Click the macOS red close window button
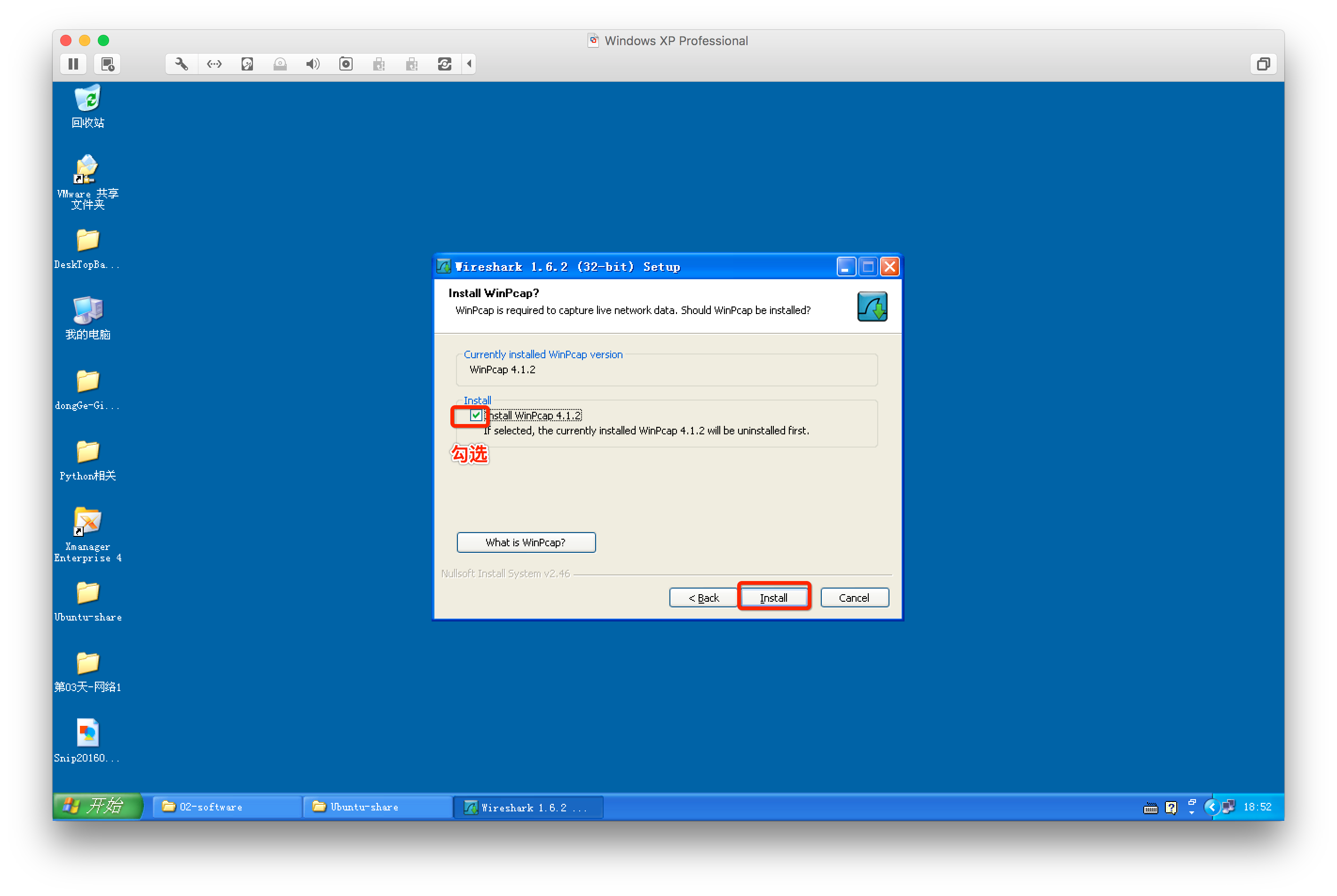Screen dimensions: 1337x896 [66, 40]
